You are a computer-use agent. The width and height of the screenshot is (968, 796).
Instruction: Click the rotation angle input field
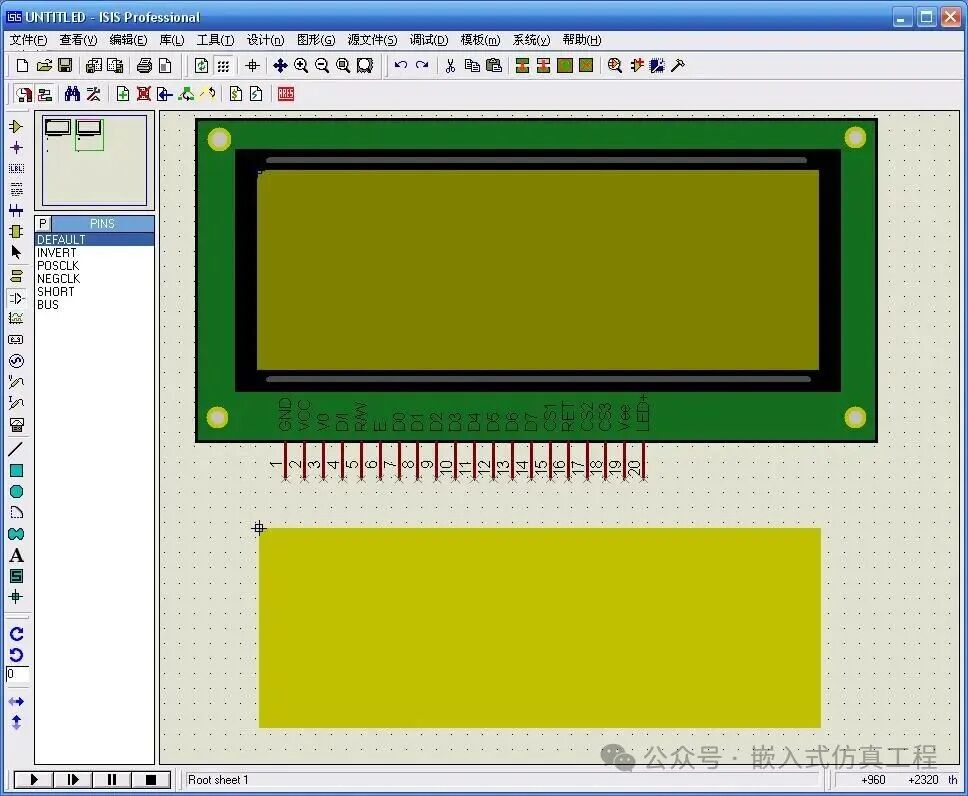tap(17, 674)
